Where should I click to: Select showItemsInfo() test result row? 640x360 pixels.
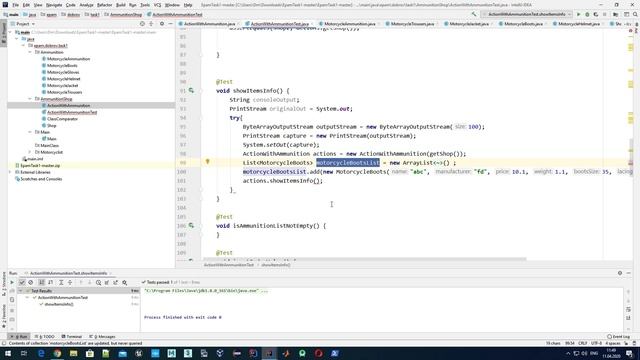tap(59, 304)
